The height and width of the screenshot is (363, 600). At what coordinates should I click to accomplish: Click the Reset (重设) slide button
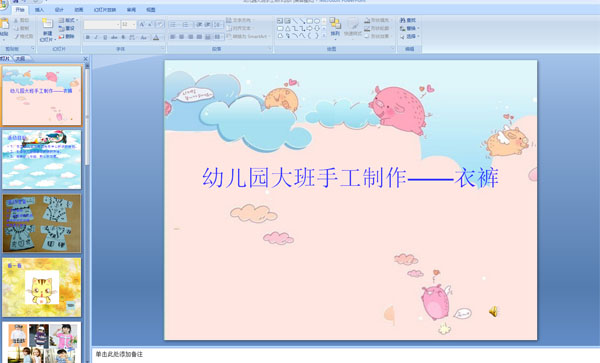[67, 28]
